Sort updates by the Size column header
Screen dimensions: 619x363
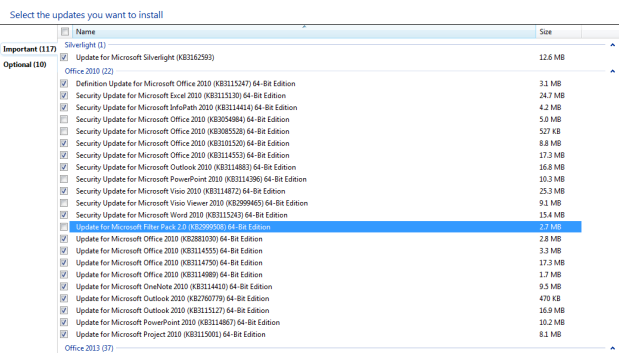coord(558,32)
